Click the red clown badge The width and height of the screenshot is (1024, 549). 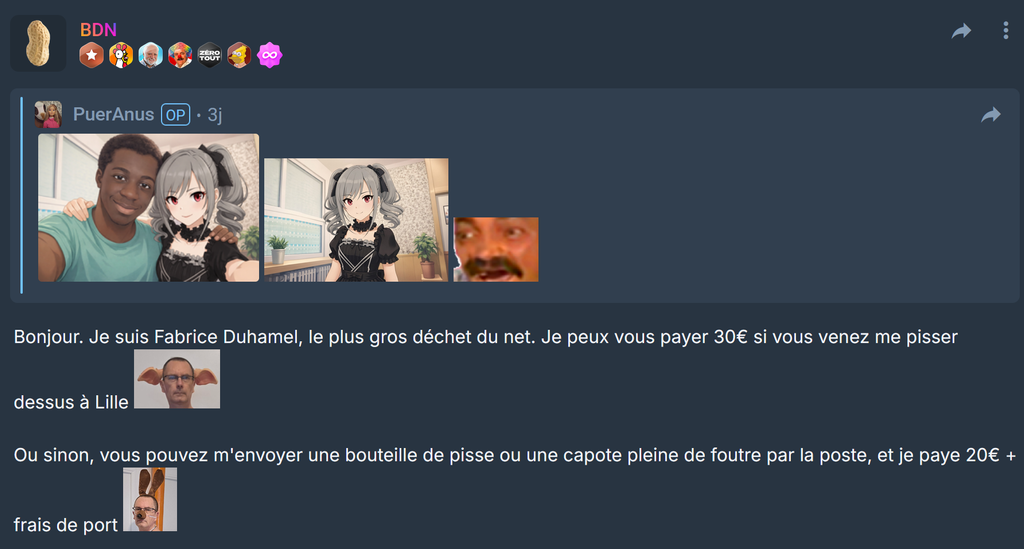[x=180, y=55]
